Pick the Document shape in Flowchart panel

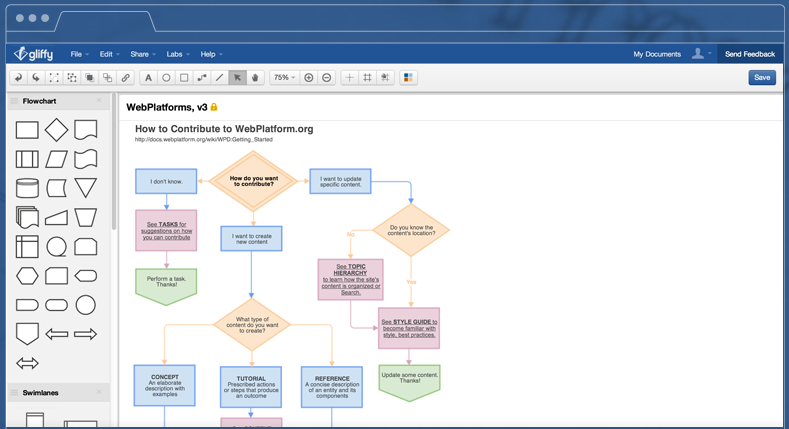pyautogui.click(x=86, y=130)
